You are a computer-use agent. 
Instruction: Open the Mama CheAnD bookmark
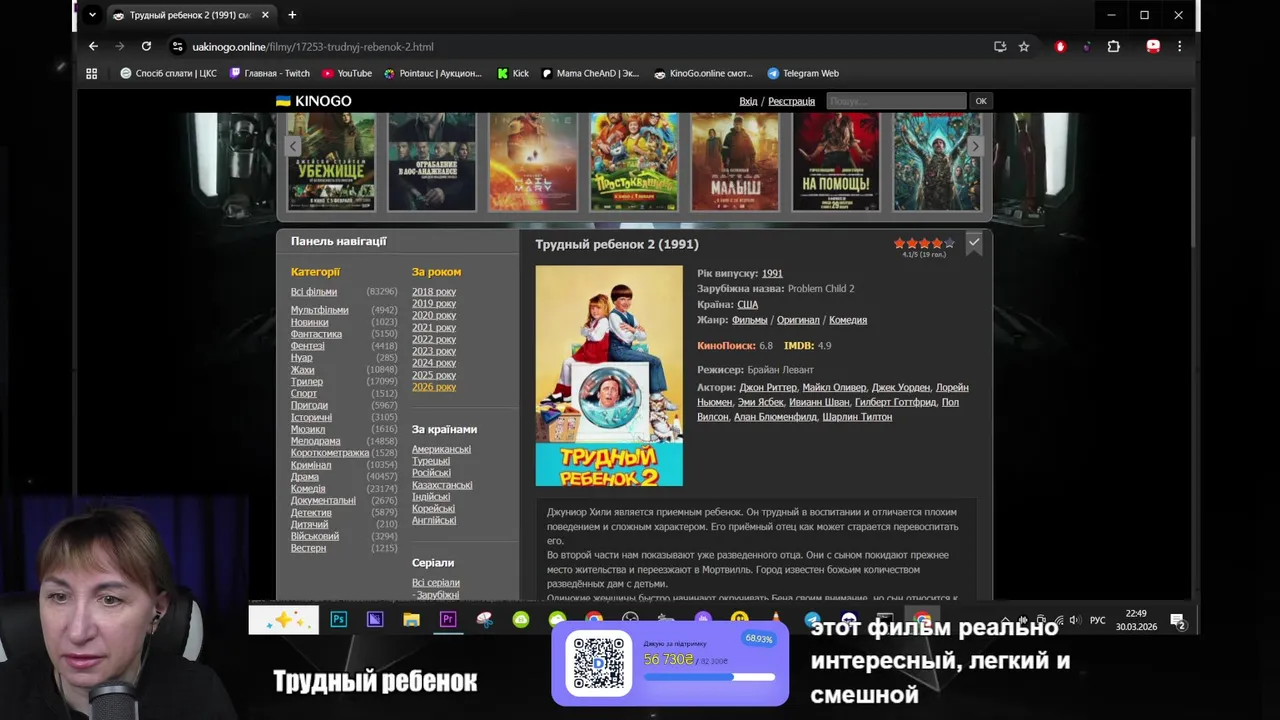pos(590,73)
